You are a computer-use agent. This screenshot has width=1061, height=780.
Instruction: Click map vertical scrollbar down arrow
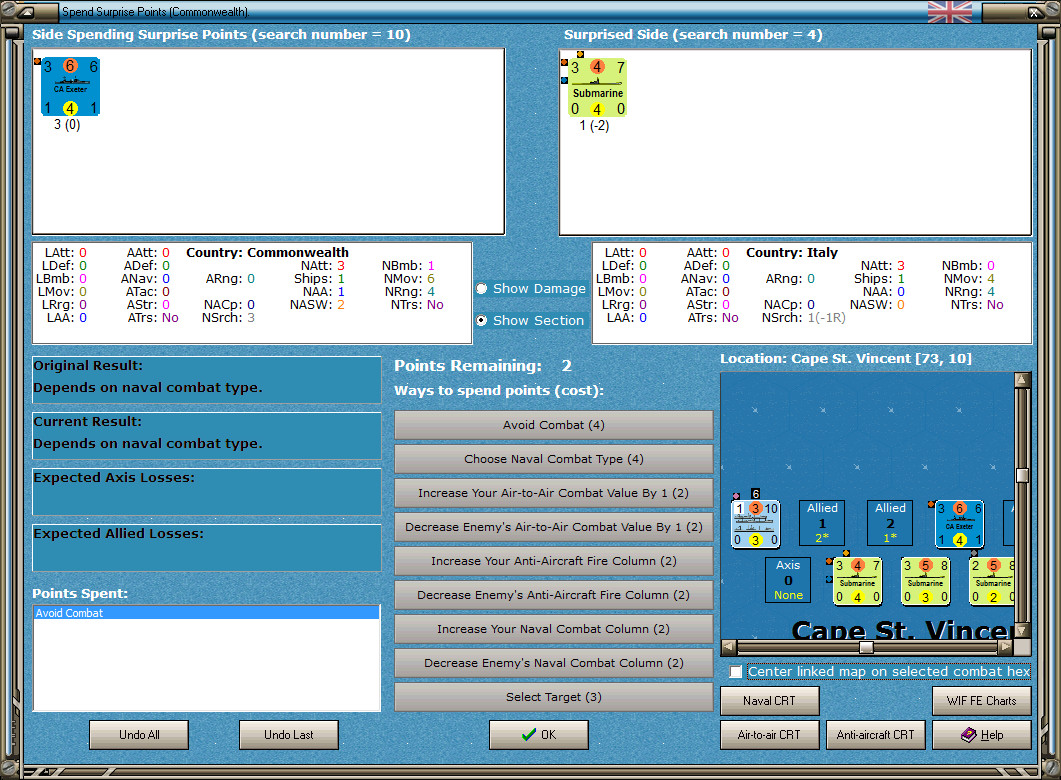[1022, 630]
